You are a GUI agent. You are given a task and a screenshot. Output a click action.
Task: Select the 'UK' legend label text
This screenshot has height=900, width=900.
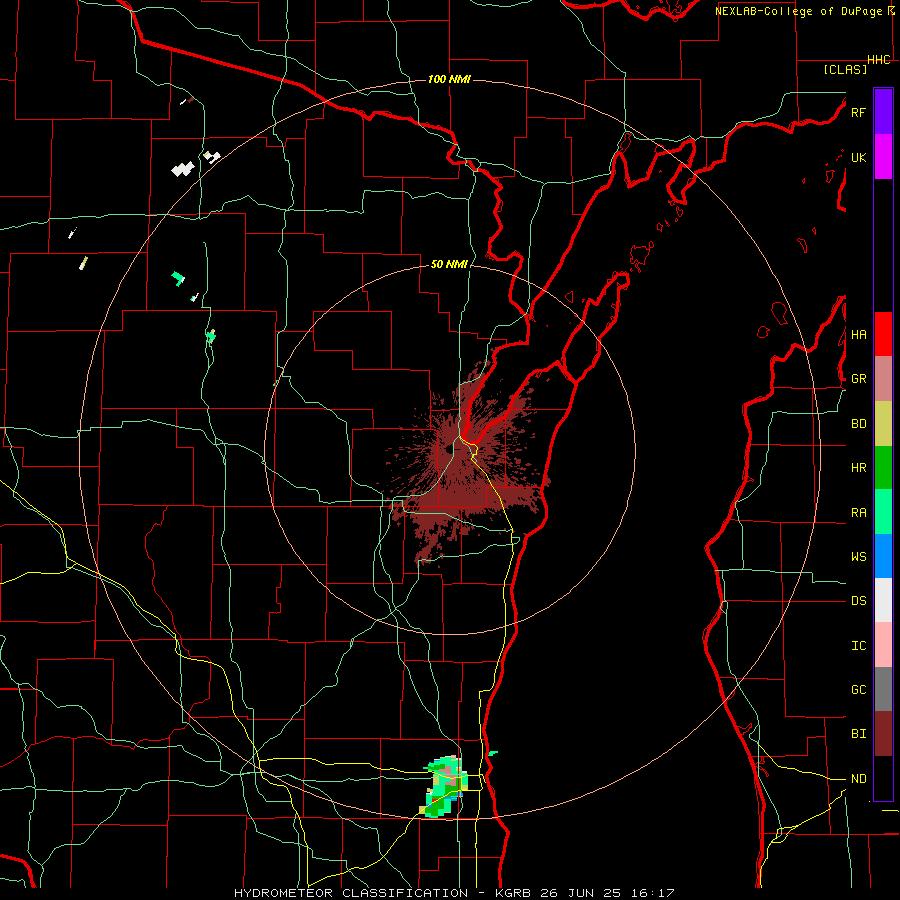[858, 157]
